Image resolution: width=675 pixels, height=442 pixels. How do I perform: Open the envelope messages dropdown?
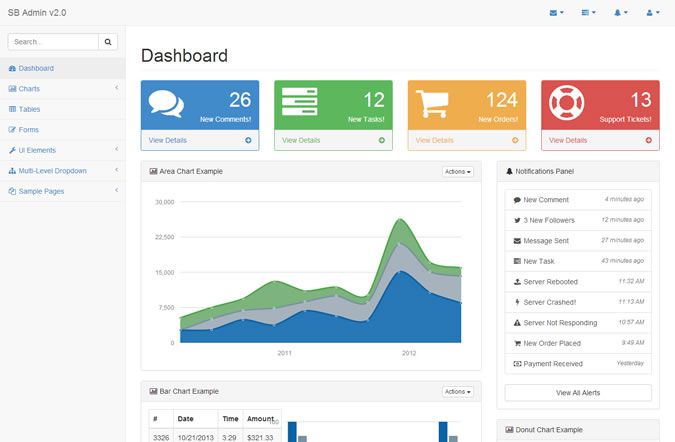coord(557,12)
